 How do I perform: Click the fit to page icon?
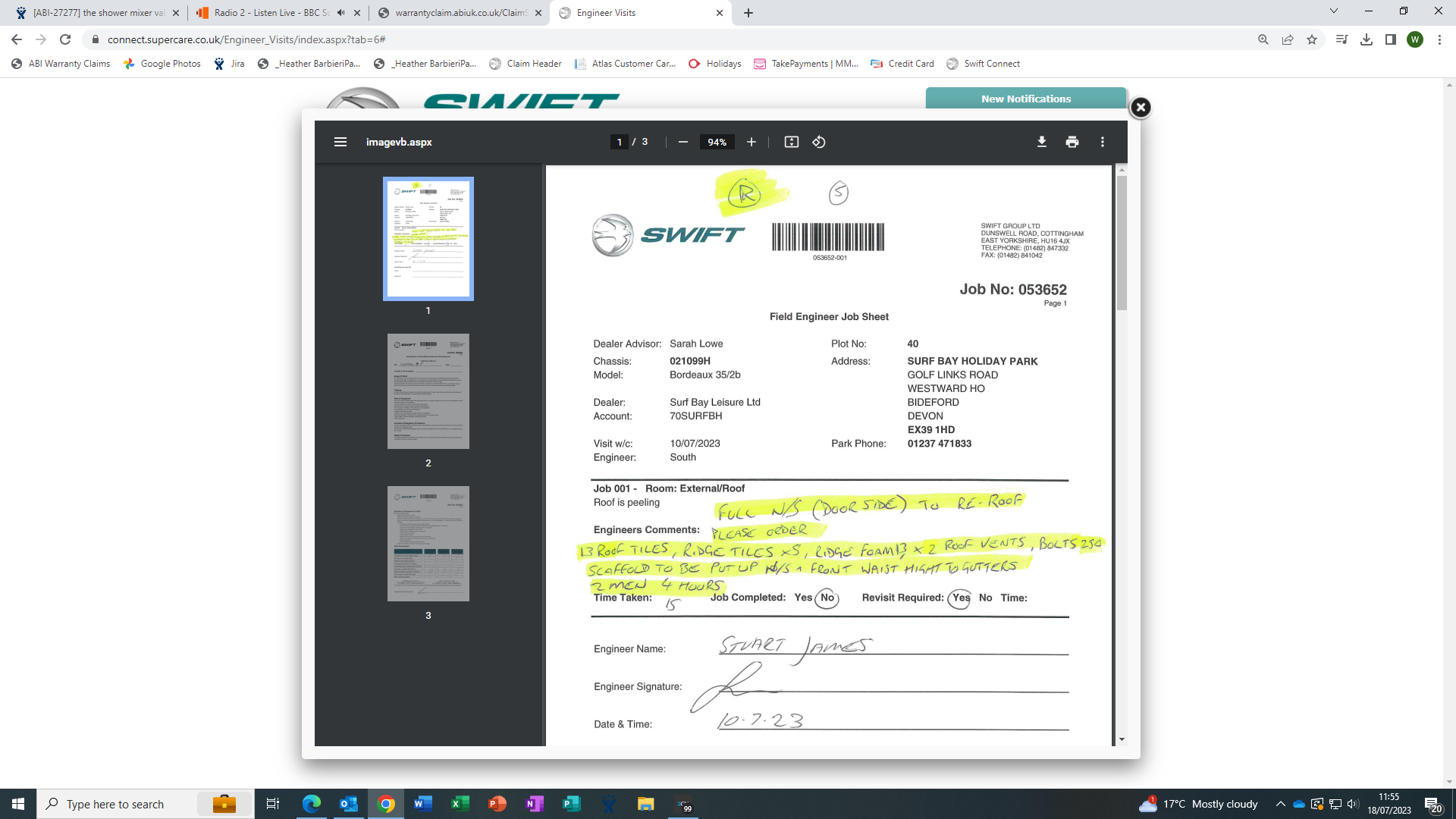pyautogui.click(x=791, y=142)
